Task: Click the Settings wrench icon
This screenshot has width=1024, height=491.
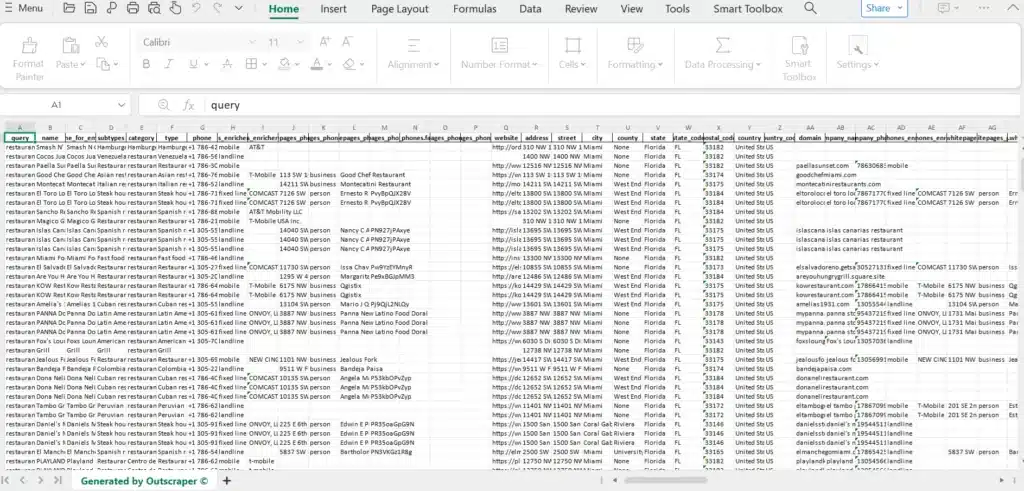Action: point(857,45)
